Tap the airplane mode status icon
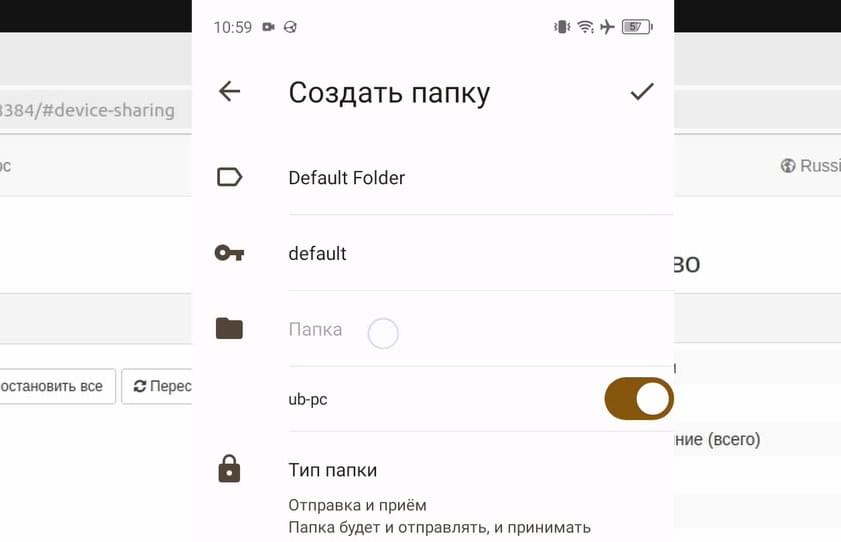This screenshot has width=841, height=542. click(x=607, y=27)
